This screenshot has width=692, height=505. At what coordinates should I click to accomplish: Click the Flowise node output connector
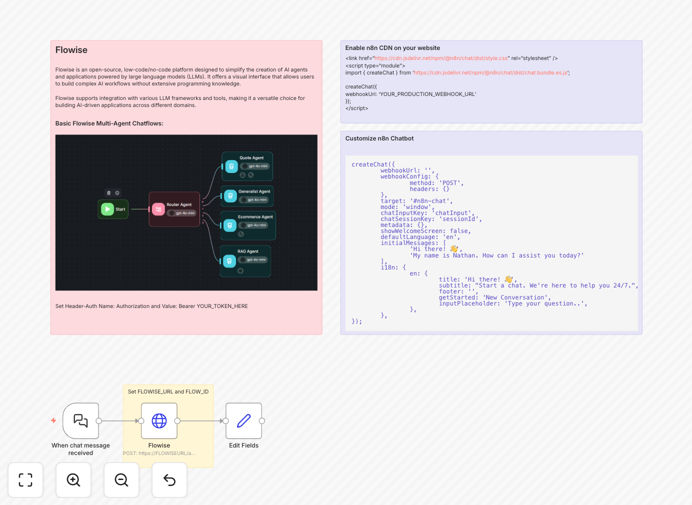tap(177, 421)
